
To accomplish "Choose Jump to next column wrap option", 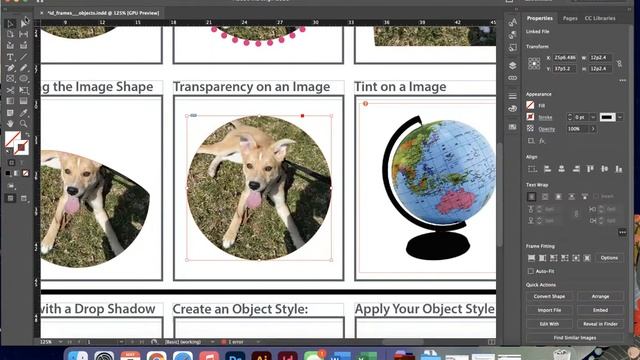I will [585, 197].
